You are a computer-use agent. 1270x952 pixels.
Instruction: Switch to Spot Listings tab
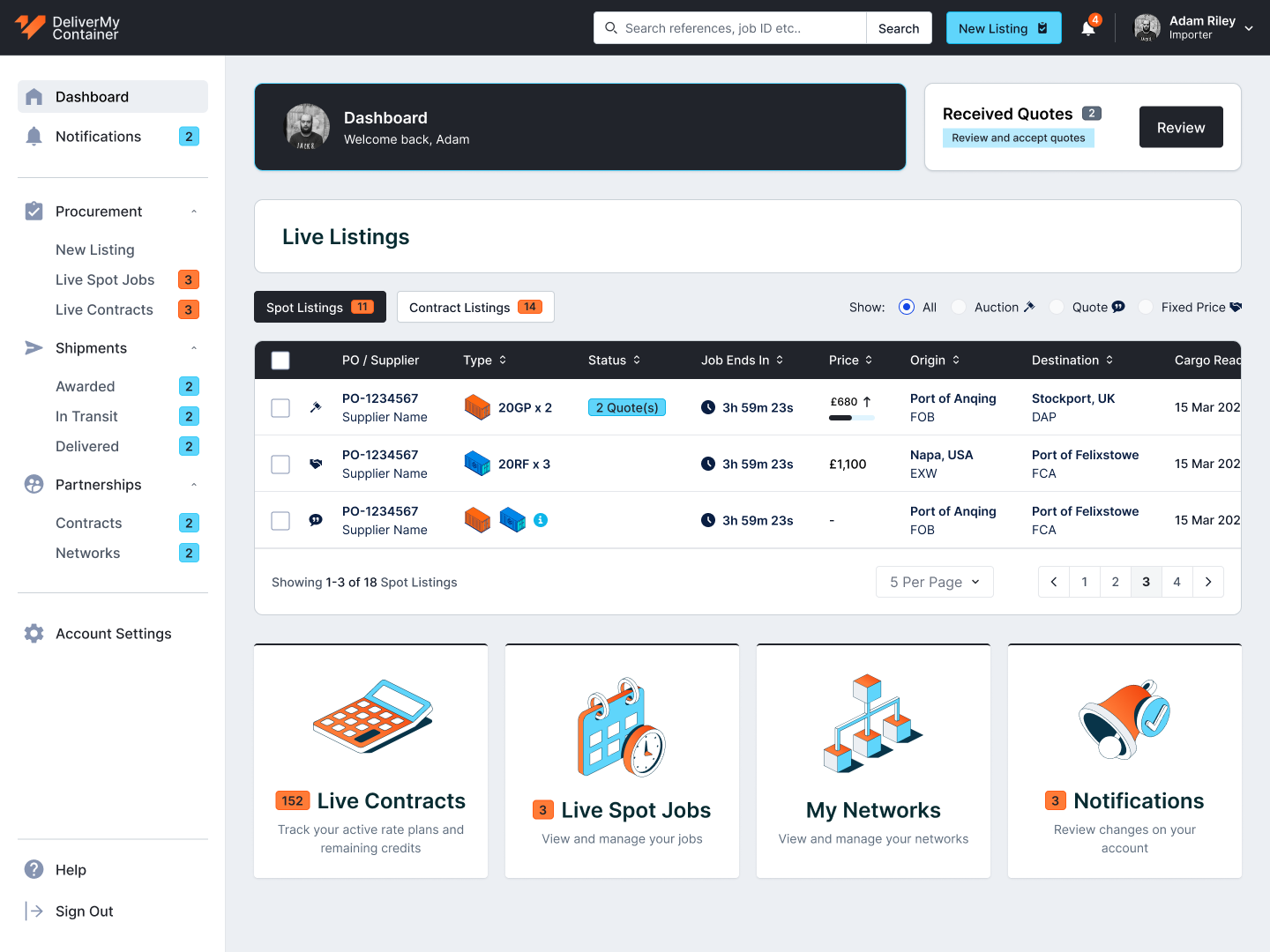pyautogui.click(x=320, y=307)
